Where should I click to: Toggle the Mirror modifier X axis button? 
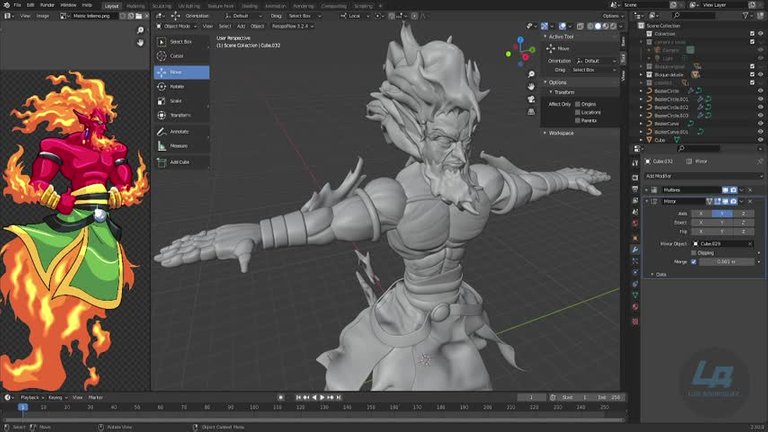click(700, 213)
